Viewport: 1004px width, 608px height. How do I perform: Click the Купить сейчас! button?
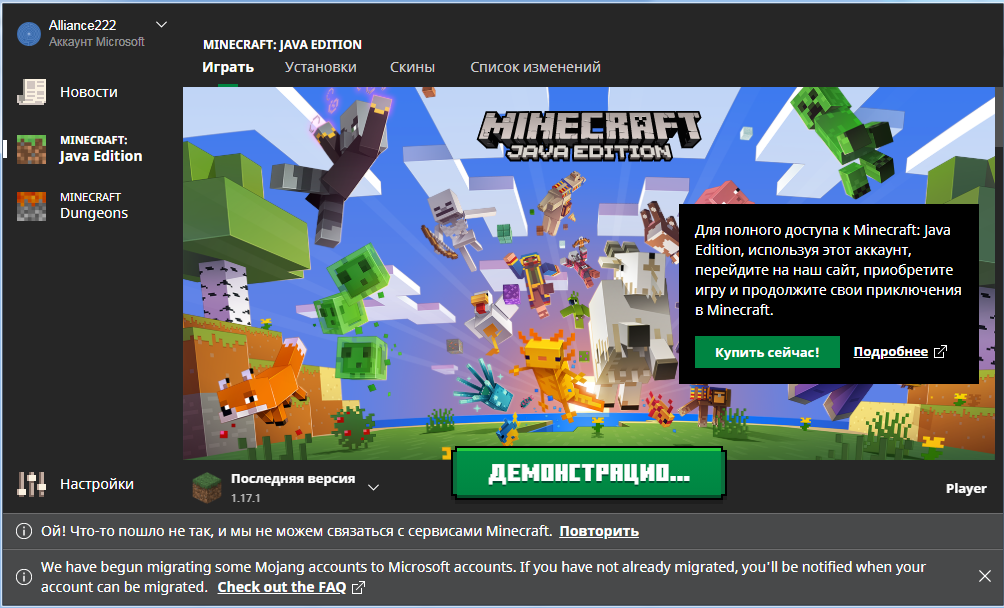pyautogui.click(x=767, y=352)
